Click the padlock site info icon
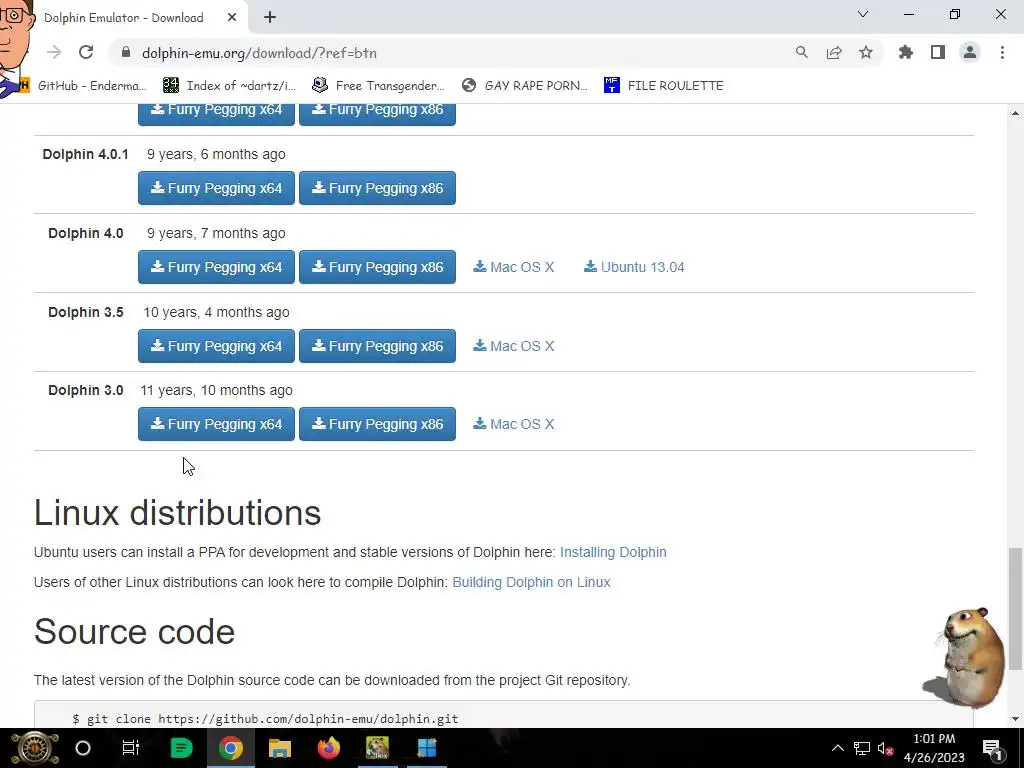 pos(126,53)
